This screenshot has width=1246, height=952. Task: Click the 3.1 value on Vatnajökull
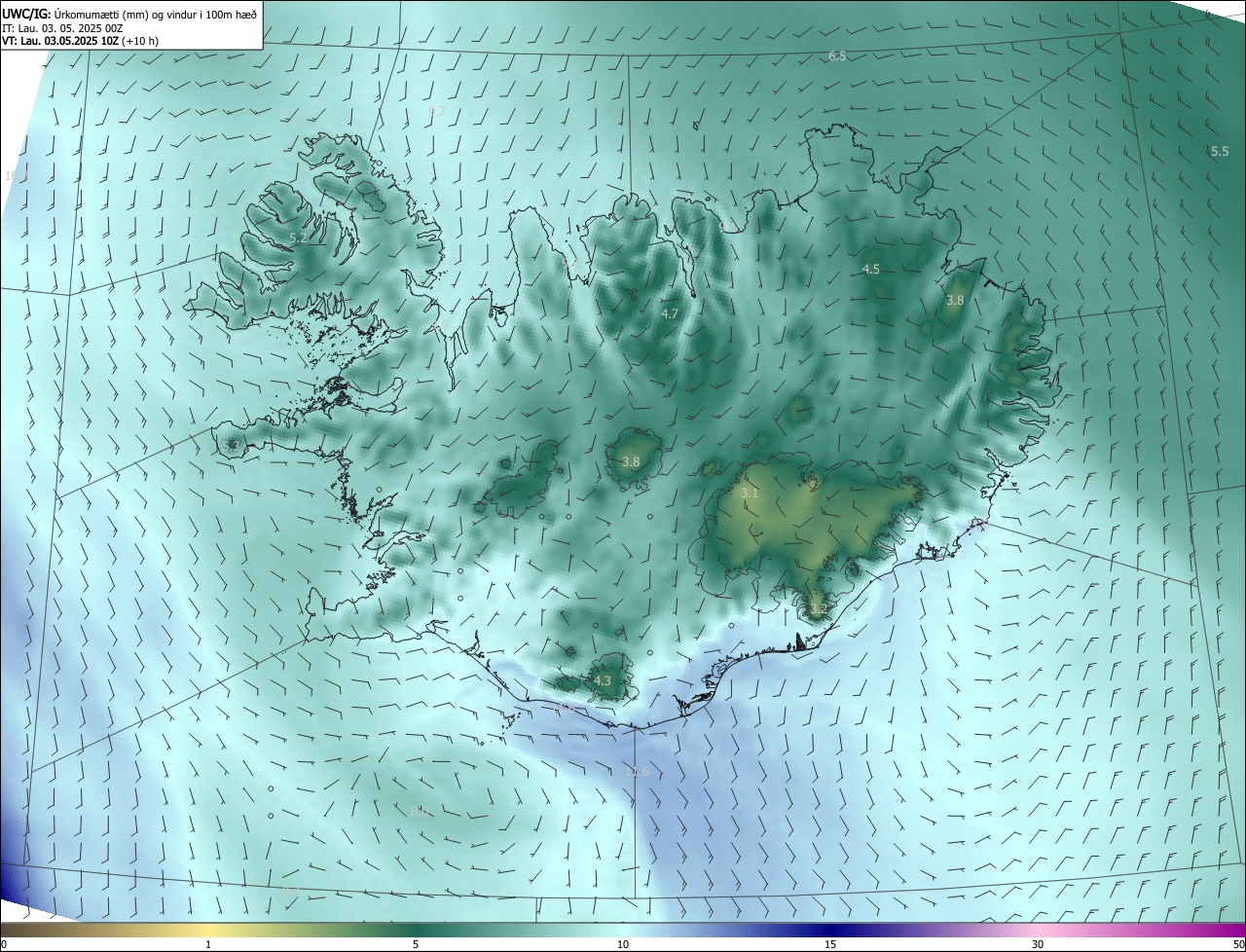pos(750,494)
